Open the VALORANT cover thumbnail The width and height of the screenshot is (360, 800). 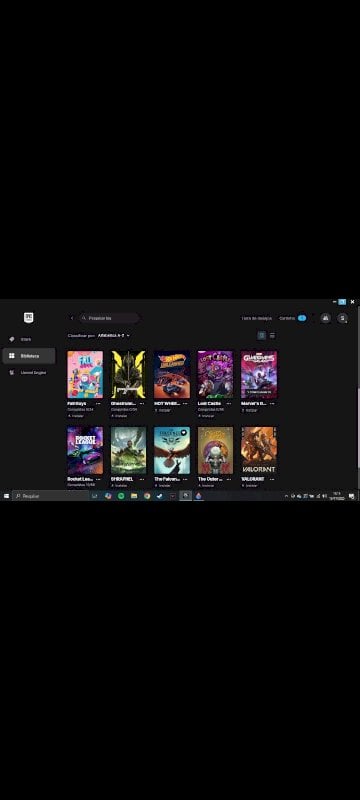click(x=259, y=451)
